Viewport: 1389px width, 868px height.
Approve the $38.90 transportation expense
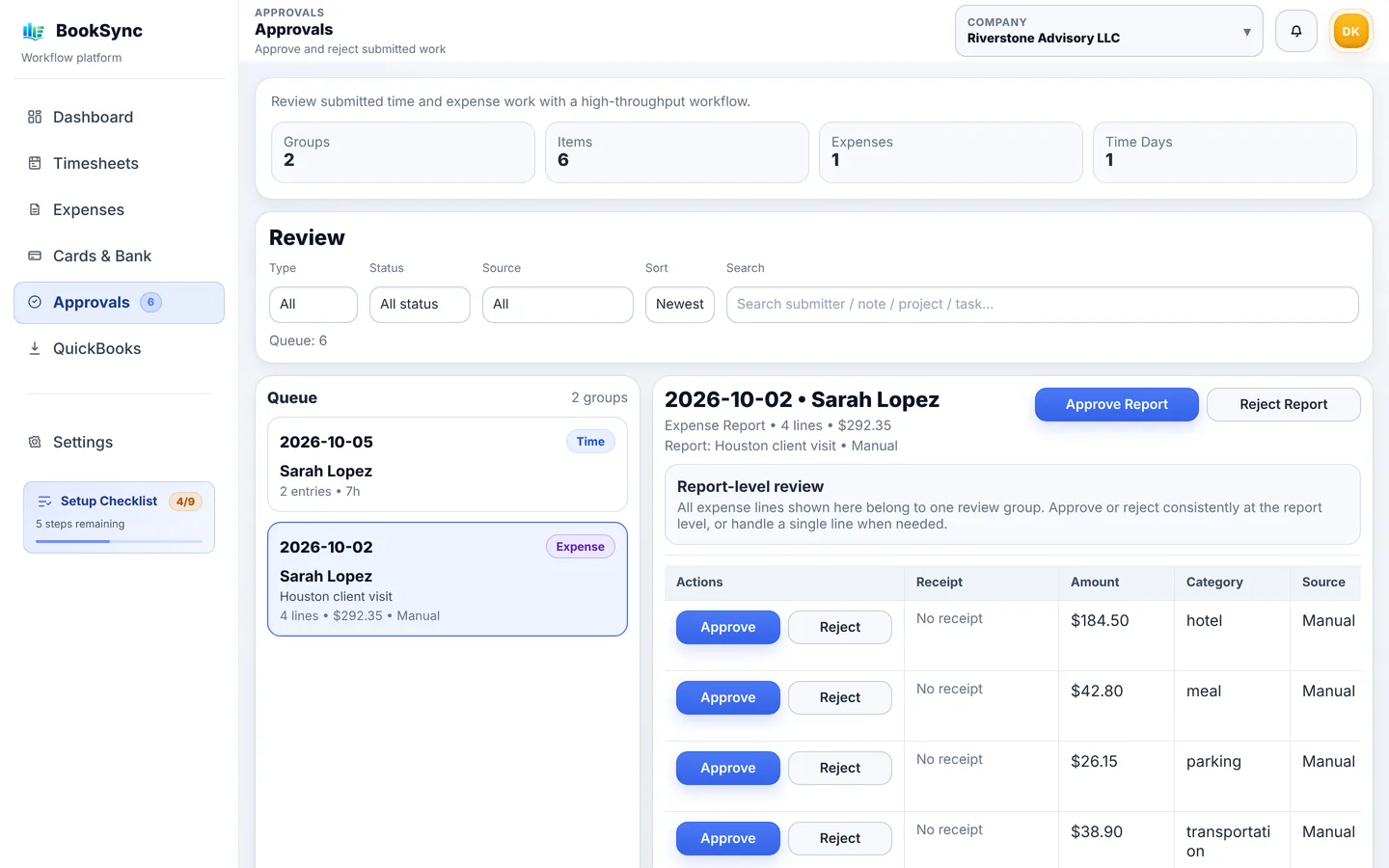pos(728,838)
